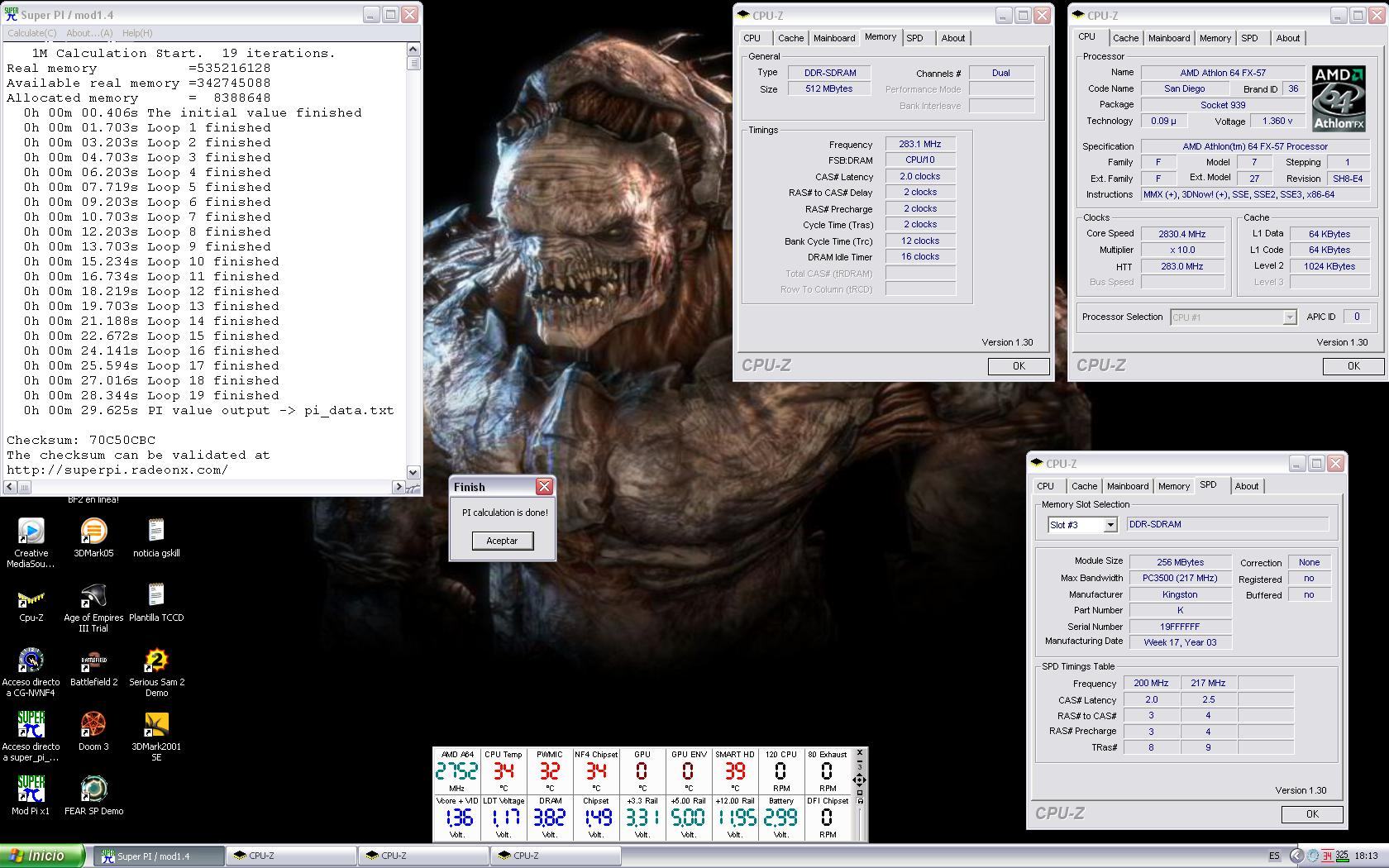Open the Mod Pi x1 shortcut
Screen dimensions: 1389x868
pos(31,789)
